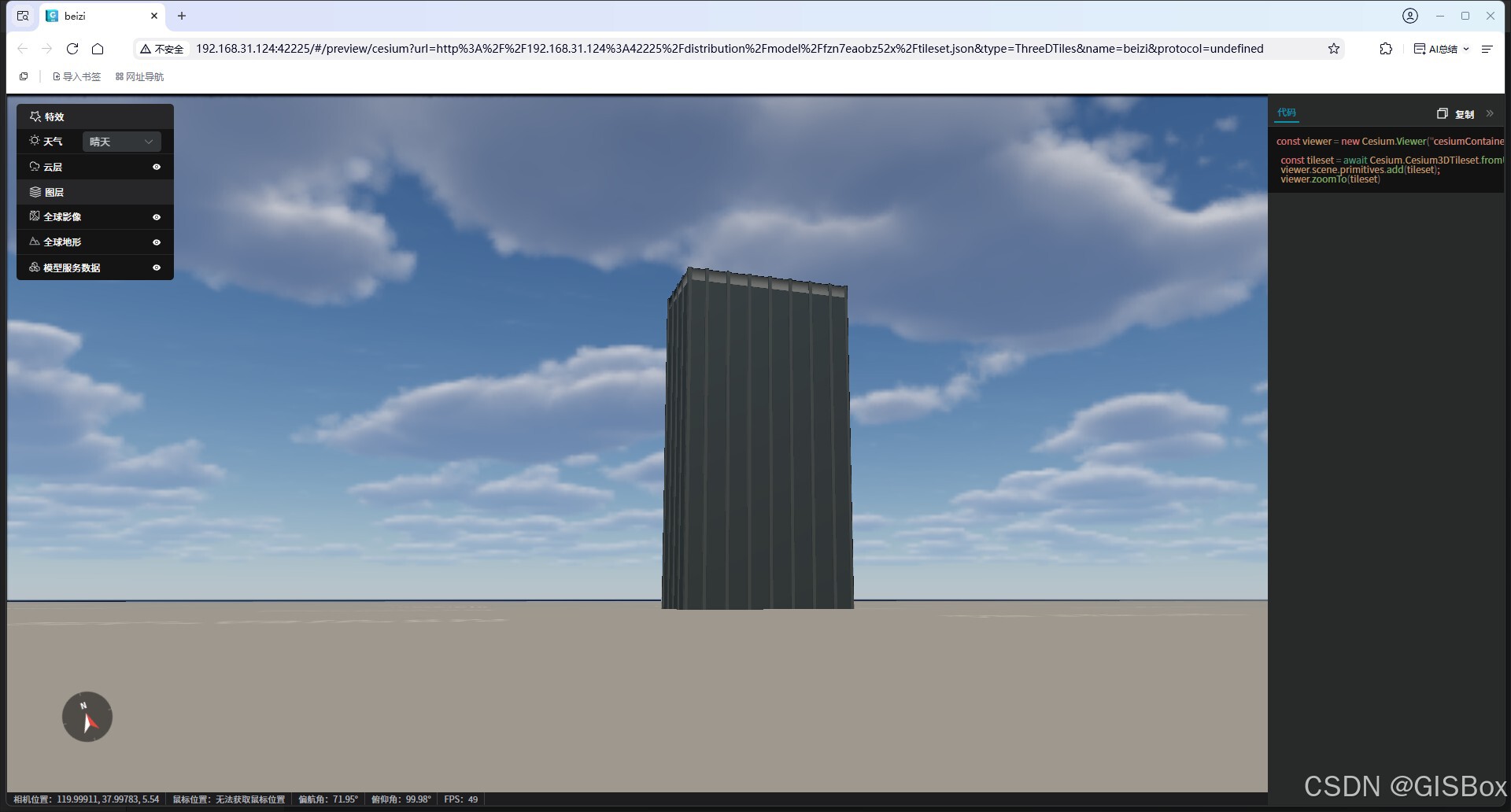Viewport: 1511px width, 812px height.
Task: Click the 复制 copy button
Action: pos(1456,114)
